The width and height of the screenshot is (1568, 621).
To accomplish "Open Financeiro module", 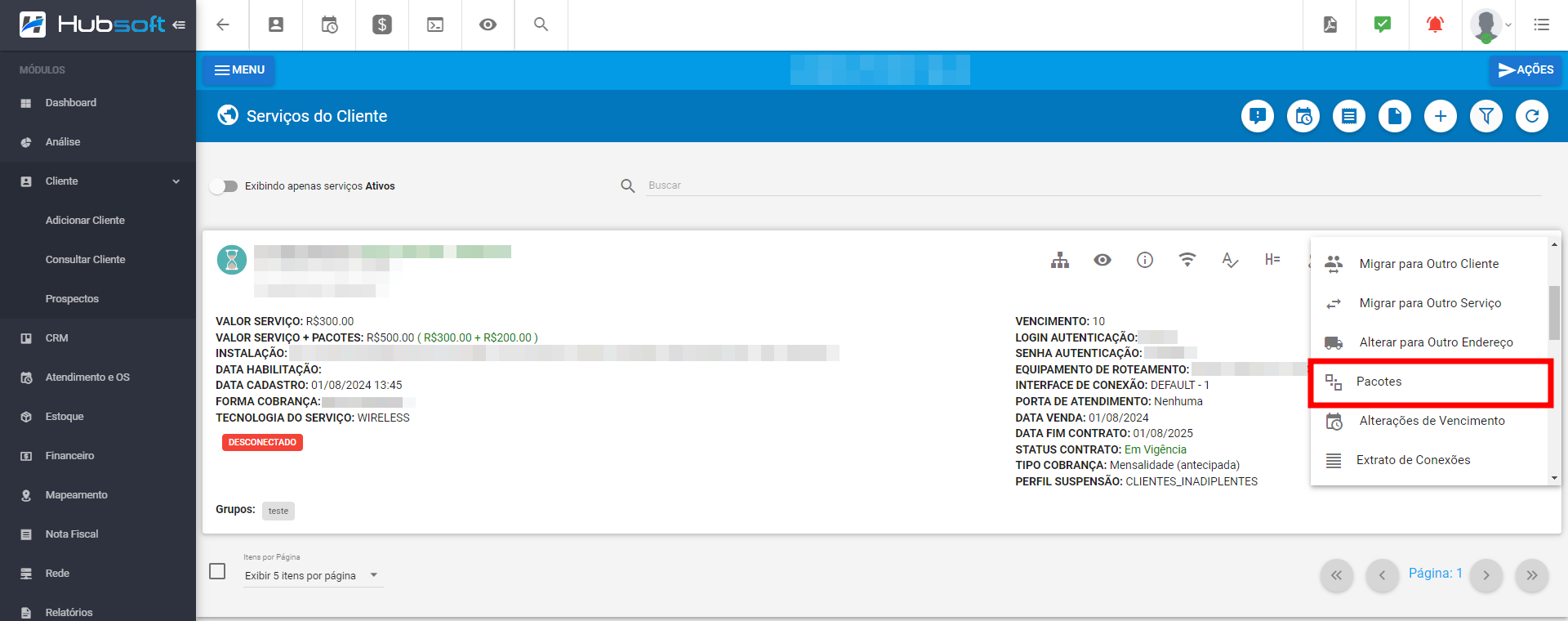I will point(98,456).
